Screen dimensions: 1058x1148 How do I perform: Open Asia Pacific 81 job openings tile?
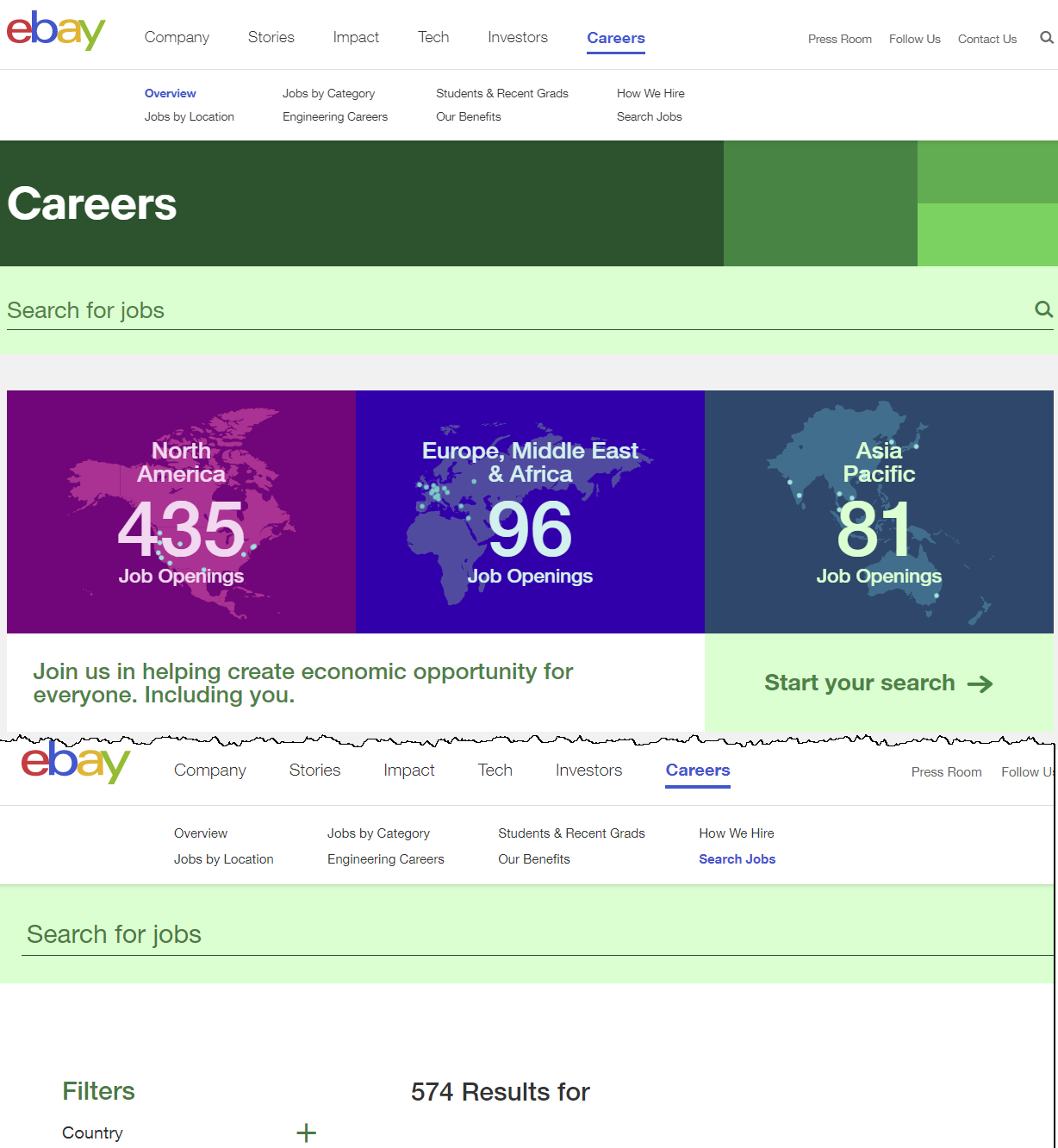click(879, 512)
